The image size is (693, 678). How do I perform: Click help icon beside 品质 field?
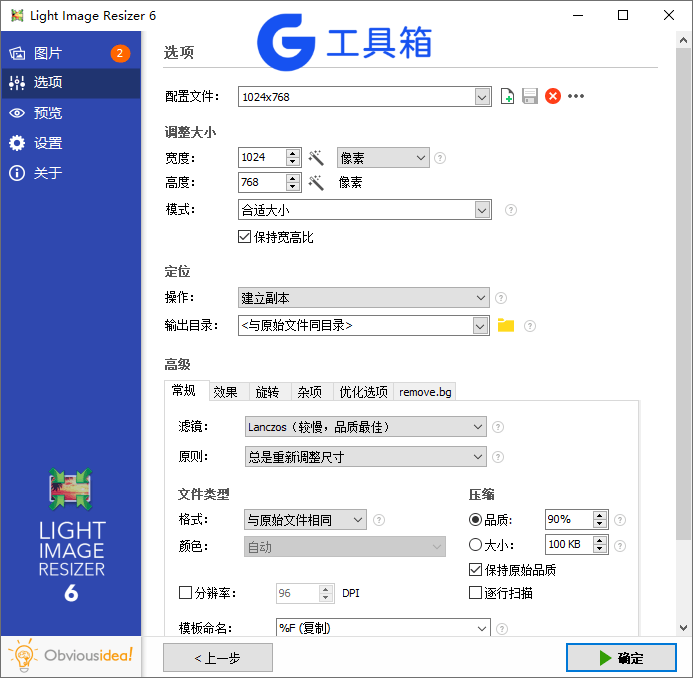click(620, 520)
